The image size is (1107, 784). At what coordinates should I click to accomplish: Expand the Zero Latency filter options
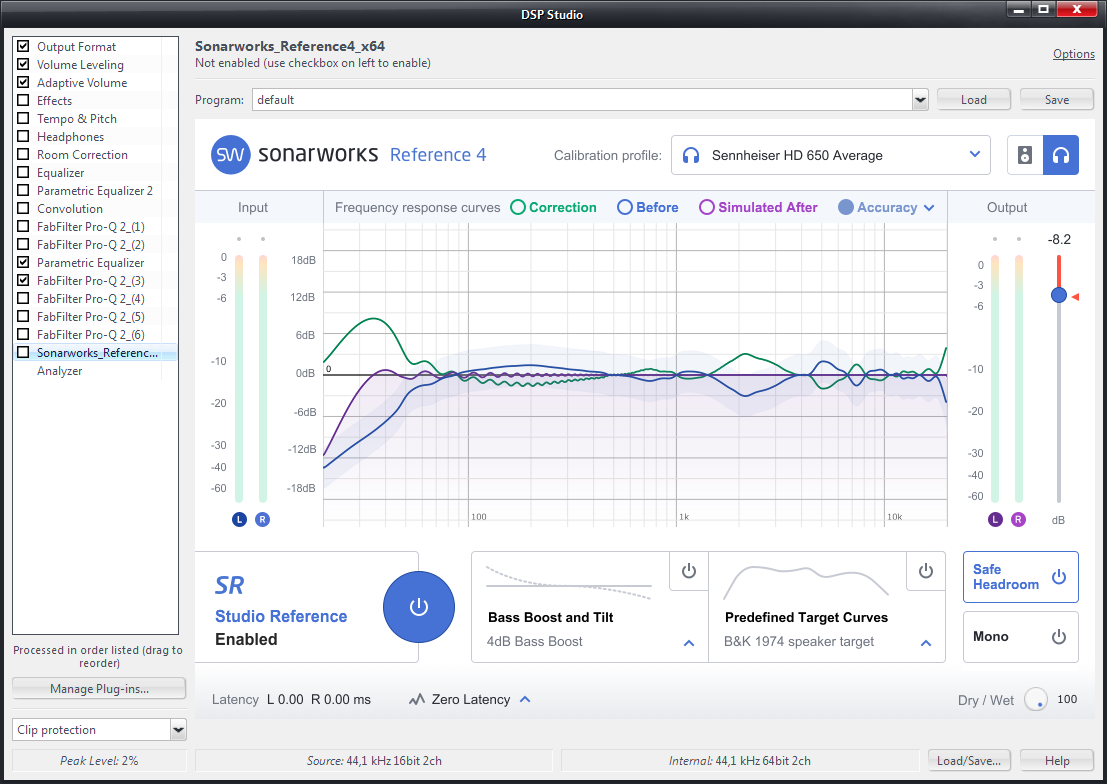525,699
